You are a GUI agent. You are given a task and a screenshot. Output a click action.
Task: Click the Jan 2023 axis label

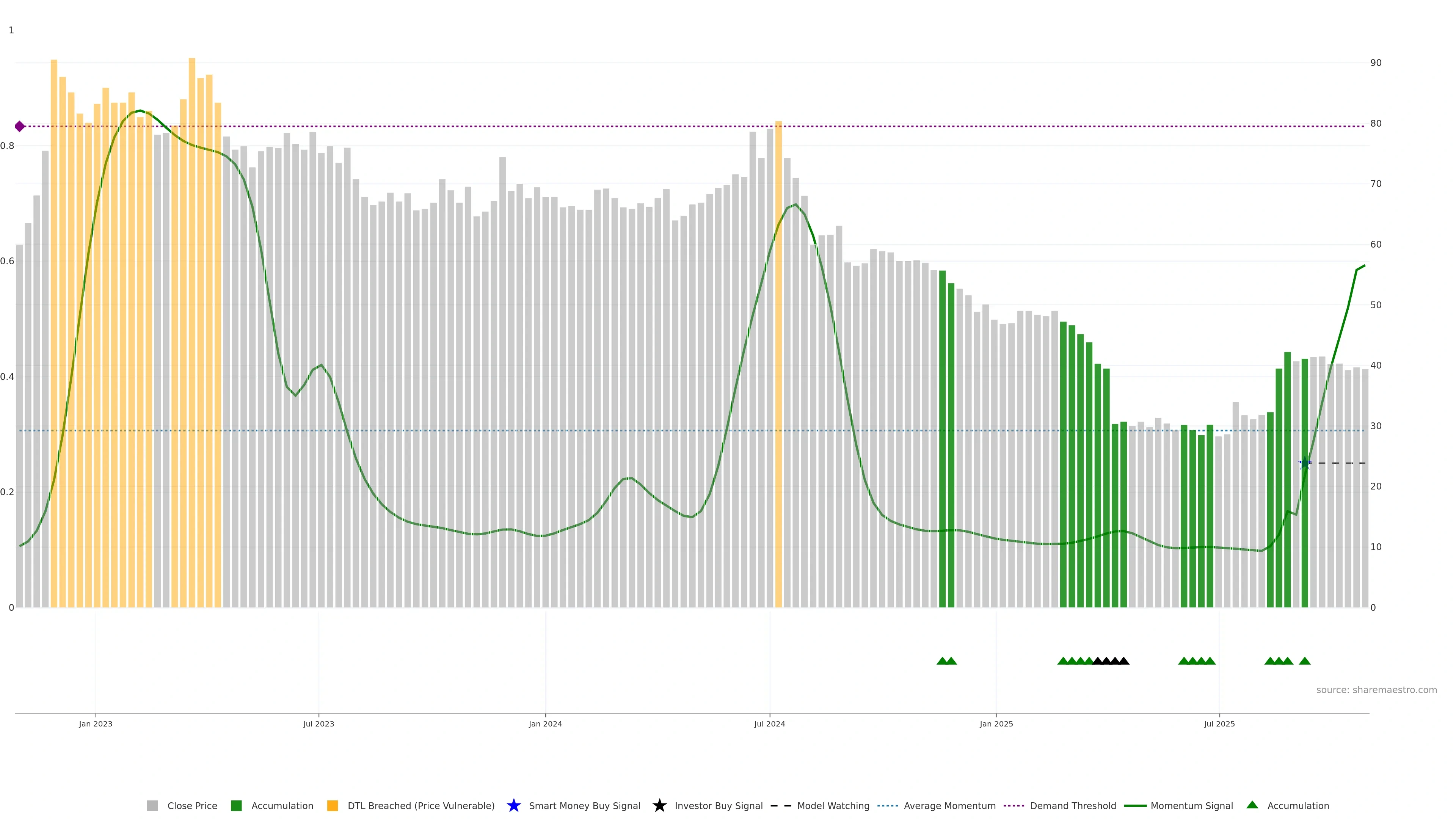(x=96, y=723)
